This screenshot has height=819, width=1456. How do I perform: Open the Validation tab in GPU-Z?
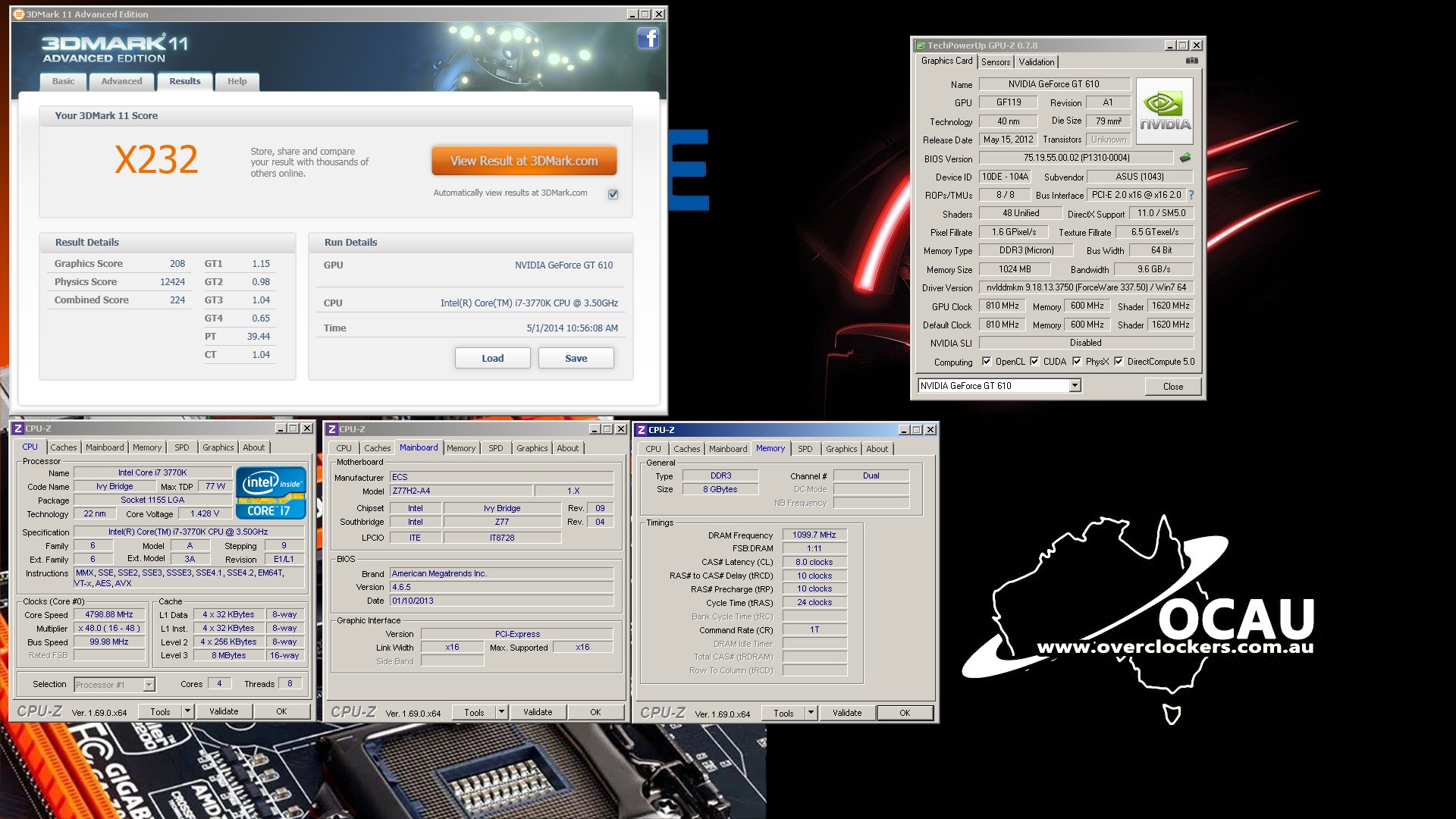click(1036, 62)
